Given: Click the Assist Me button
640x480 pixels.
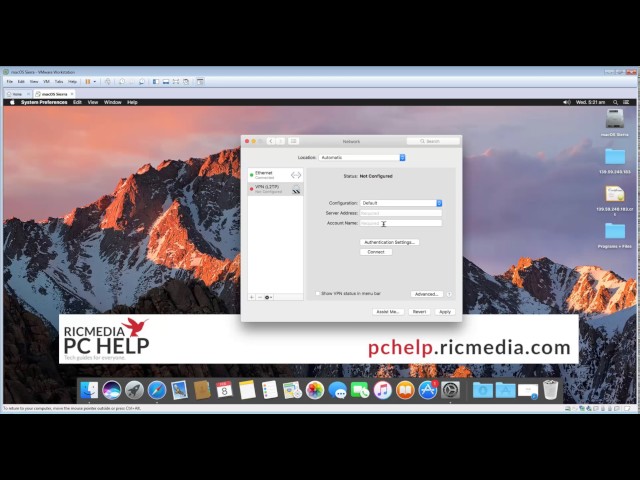Looking at the screenshot, I should (x=388, y=311).
